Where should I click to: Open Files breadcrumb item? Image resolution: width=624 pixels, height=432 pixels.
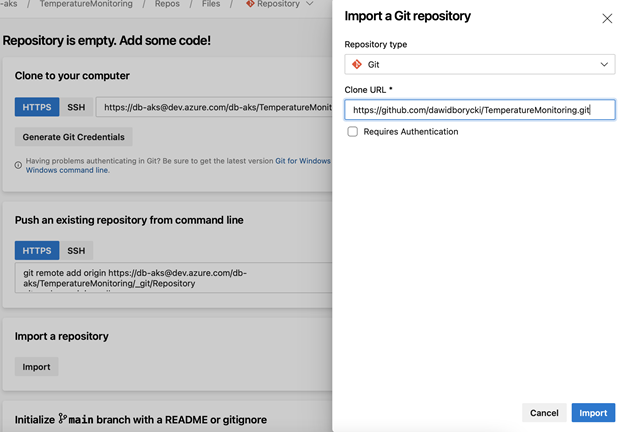click(x=211, y=4)
